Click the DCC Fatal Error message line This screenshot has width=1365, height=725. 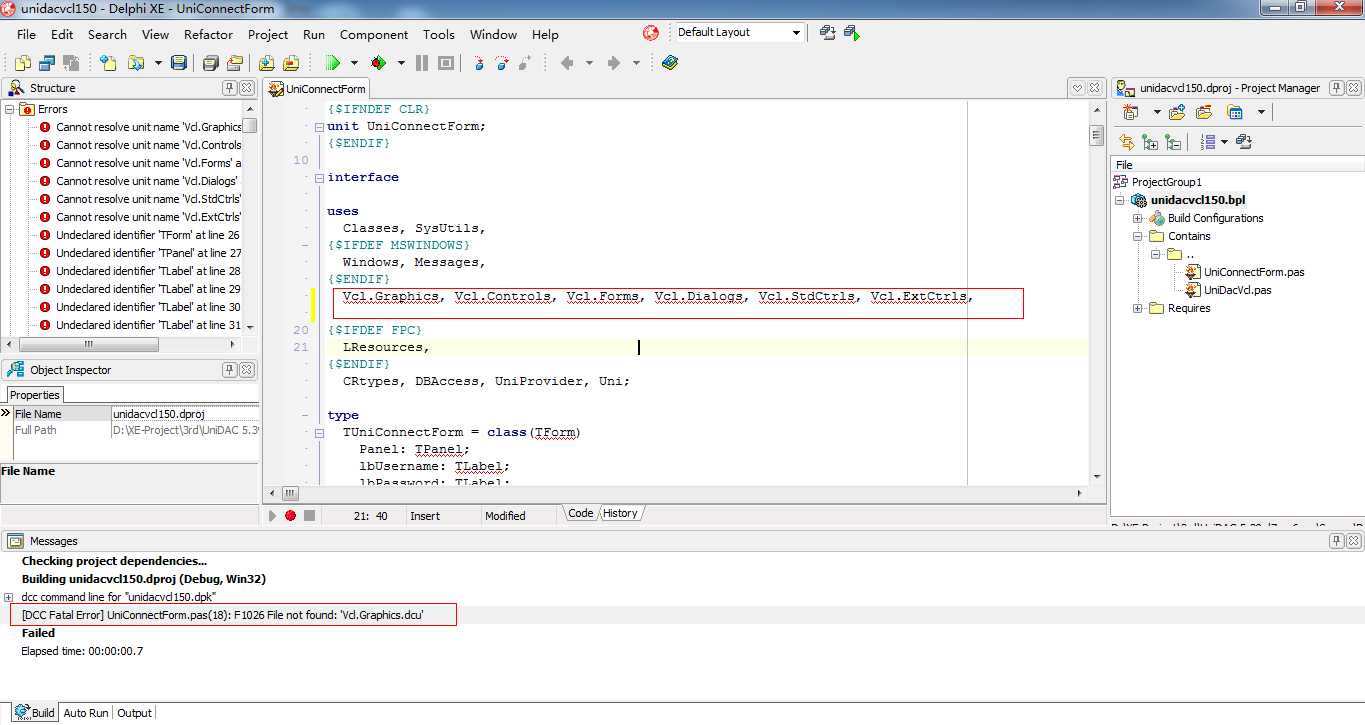pyautogui.click(x=223, y=615)
